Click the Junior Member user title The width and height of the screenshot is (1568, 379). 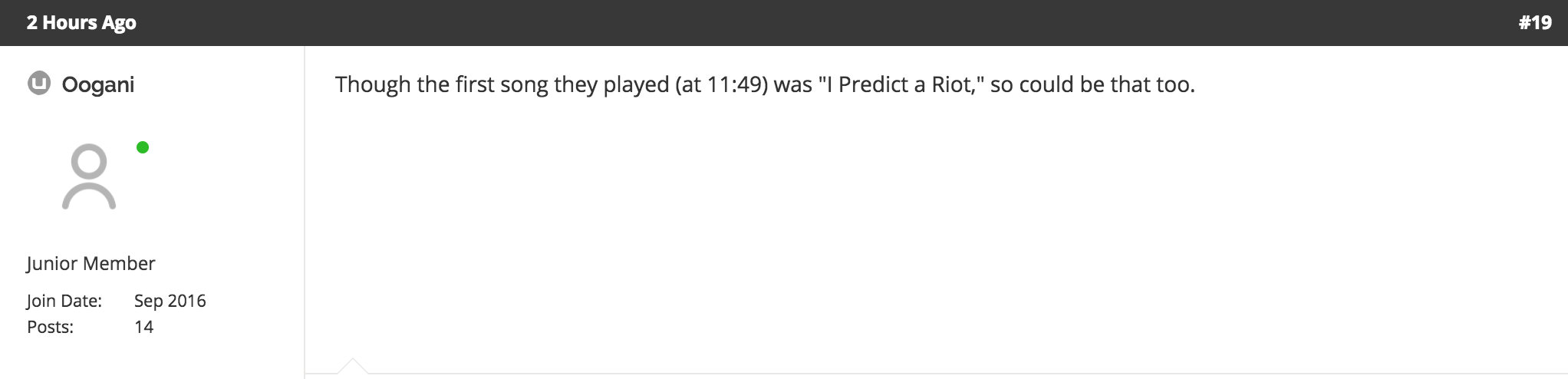point(91,263)
